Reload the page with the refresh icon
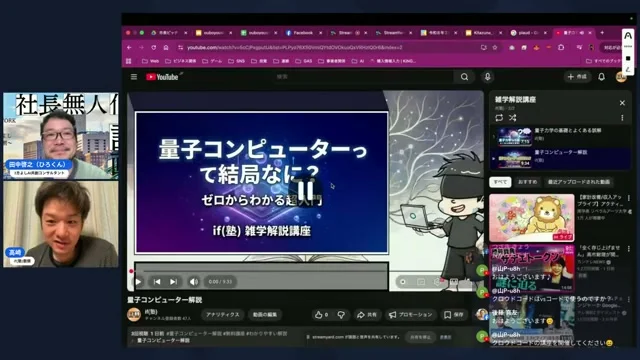 coord(153,48)
